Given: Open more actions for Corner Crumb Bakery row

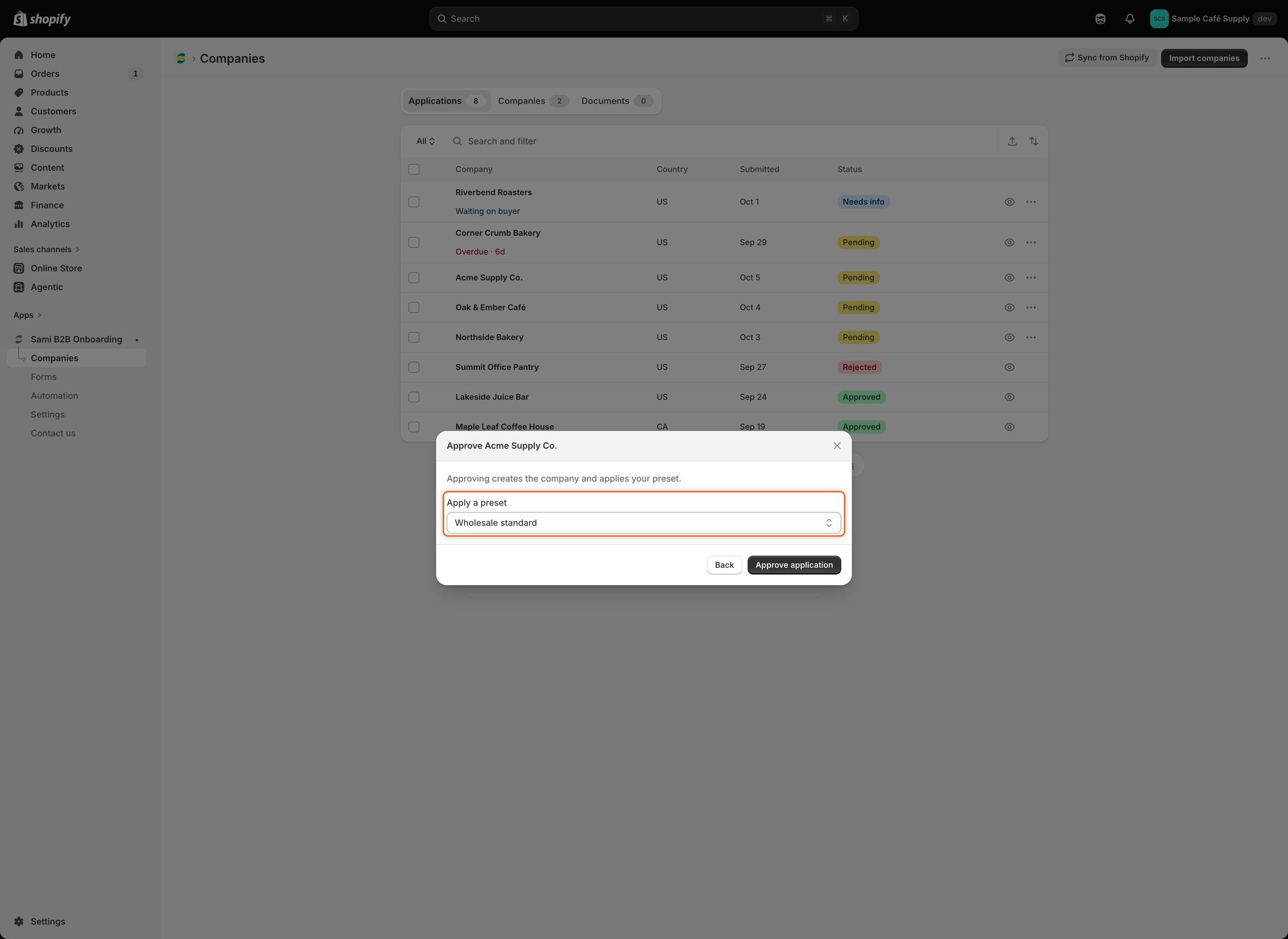Looking at the screenshot, I should coord(1031,243).
